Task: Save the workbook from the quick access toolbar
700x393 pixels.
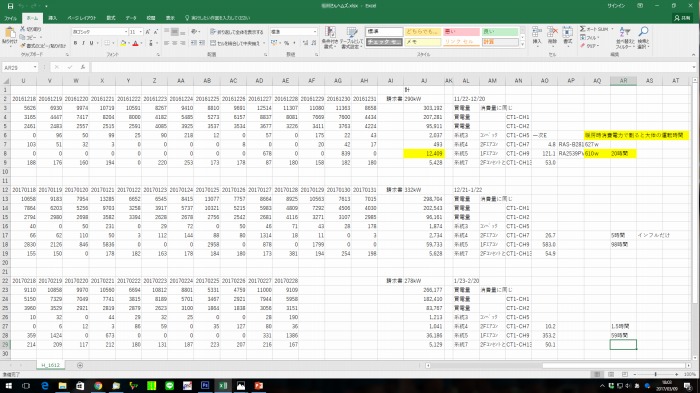Action: [10, 6]
